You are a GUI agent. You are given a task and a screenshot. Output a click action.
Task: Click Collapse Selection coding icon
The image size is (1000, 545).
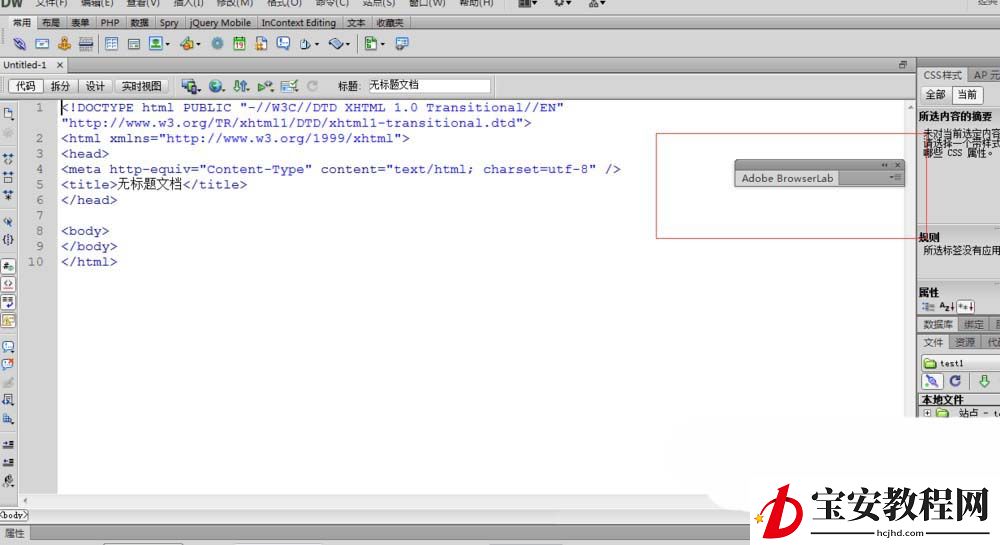(x=8, y=177)
